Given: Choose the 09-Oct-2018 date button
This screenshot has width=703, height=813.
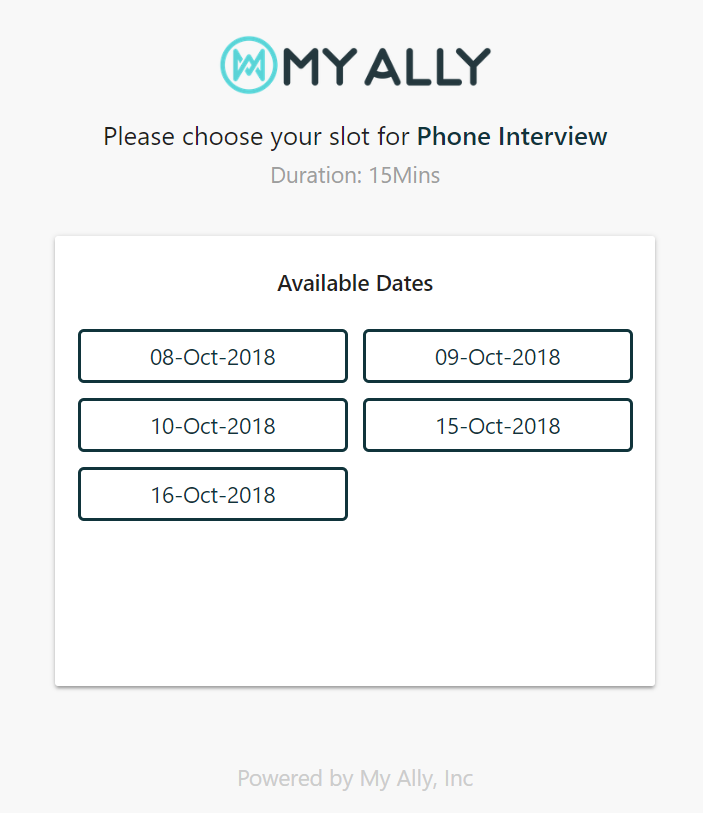Looking at the screenshot, I should pyautogui.click(x=497, y=357).
